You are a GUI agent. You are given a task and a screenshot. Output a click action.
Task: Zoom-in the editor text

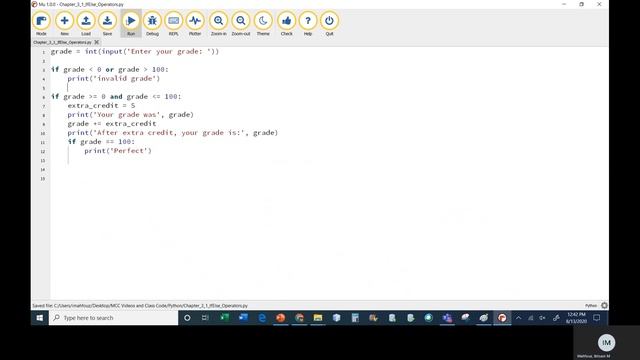point(219,24)
